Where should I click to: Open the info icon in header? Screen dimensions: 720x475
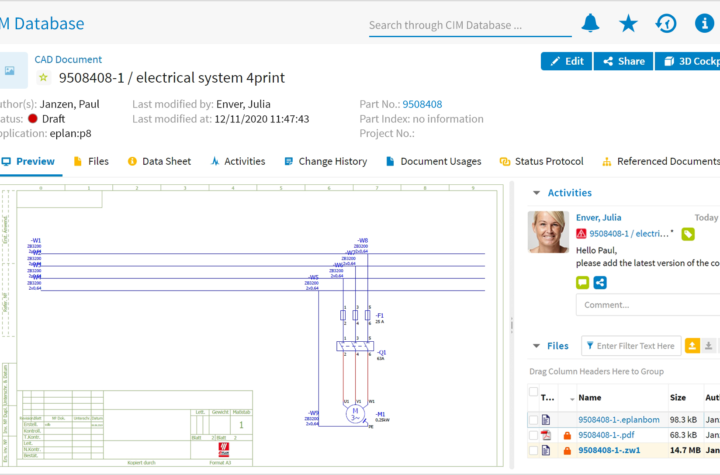pyautogui.click(x=704, y=23)
